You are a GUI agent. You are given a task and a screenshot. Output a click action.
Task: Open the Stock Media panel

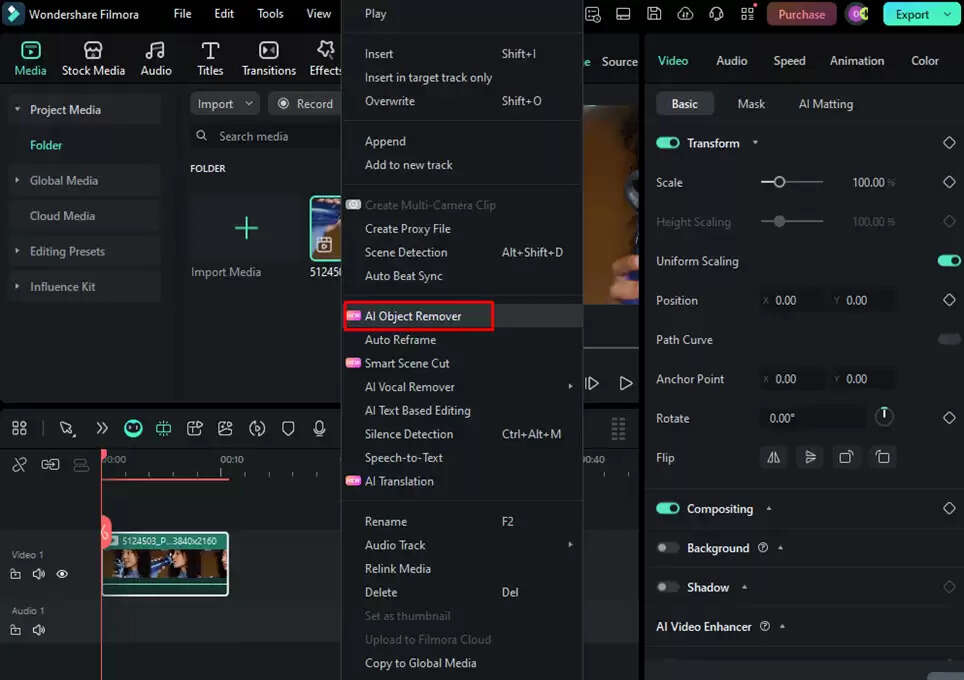93,59
